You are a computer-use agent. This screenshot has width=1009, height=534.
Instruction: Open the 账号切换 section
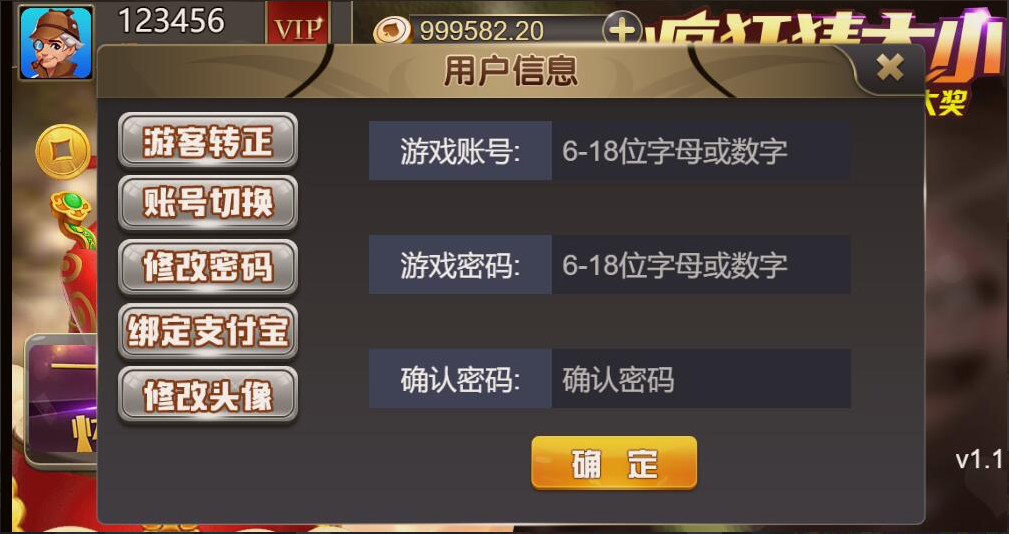click(208, 203)
